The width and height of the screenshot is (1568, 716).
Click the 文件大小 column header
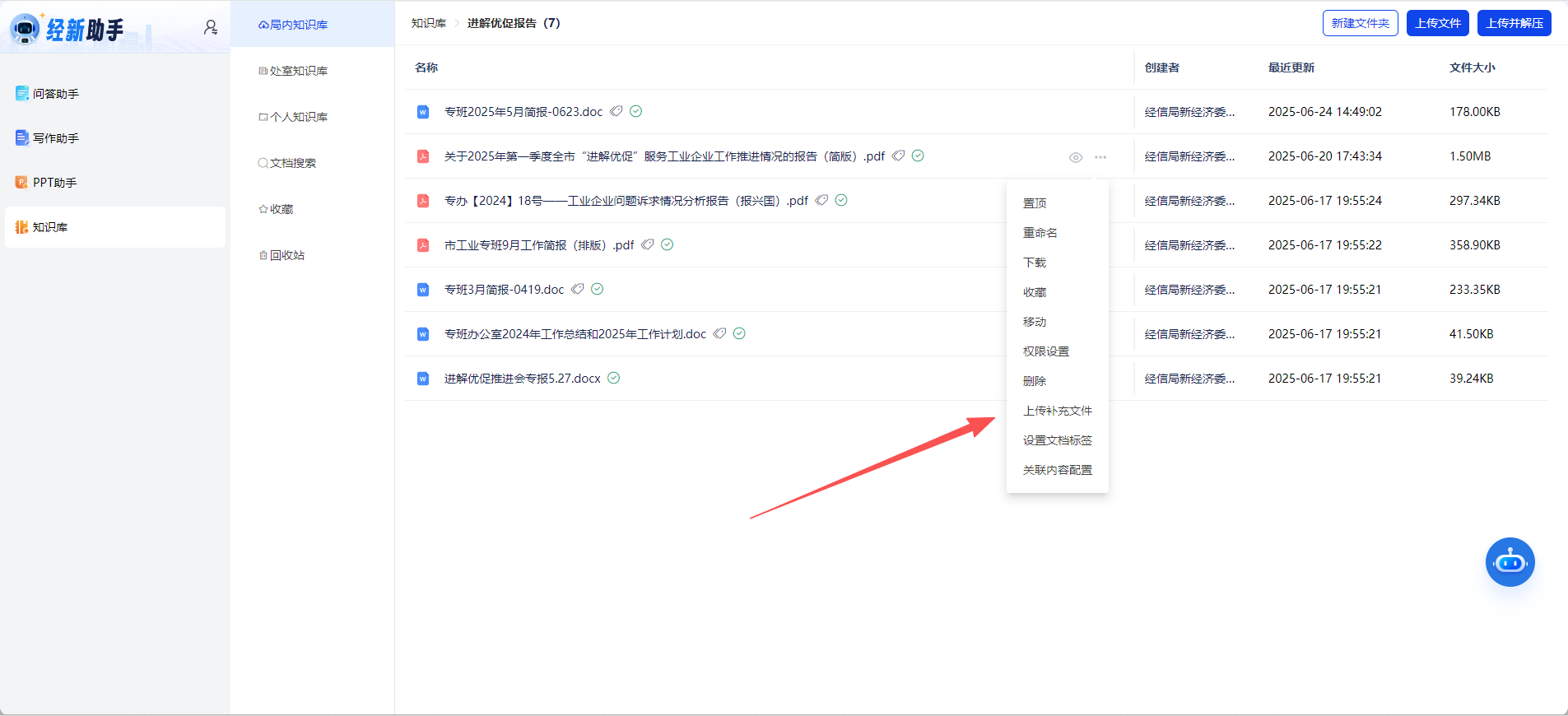coord(1473,67)
